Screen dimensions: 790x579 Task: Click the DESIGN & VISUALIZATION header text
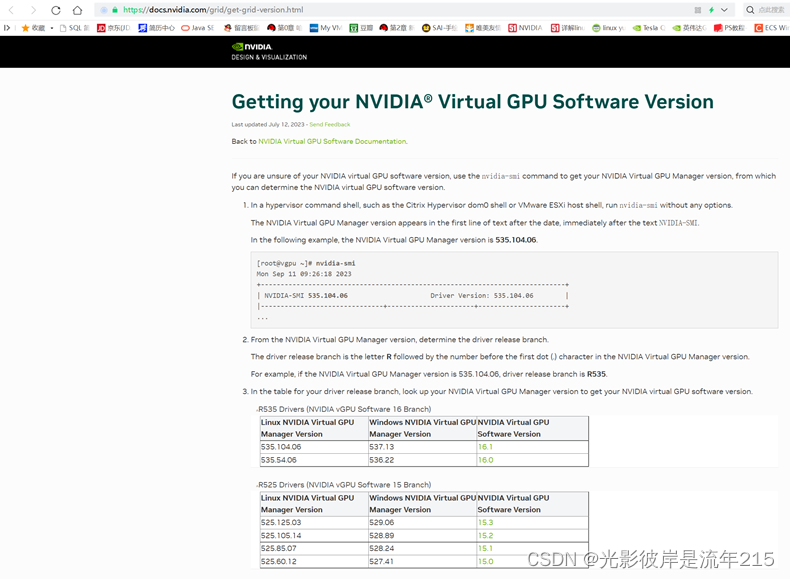pyautogui.click(x=269, y=57)
